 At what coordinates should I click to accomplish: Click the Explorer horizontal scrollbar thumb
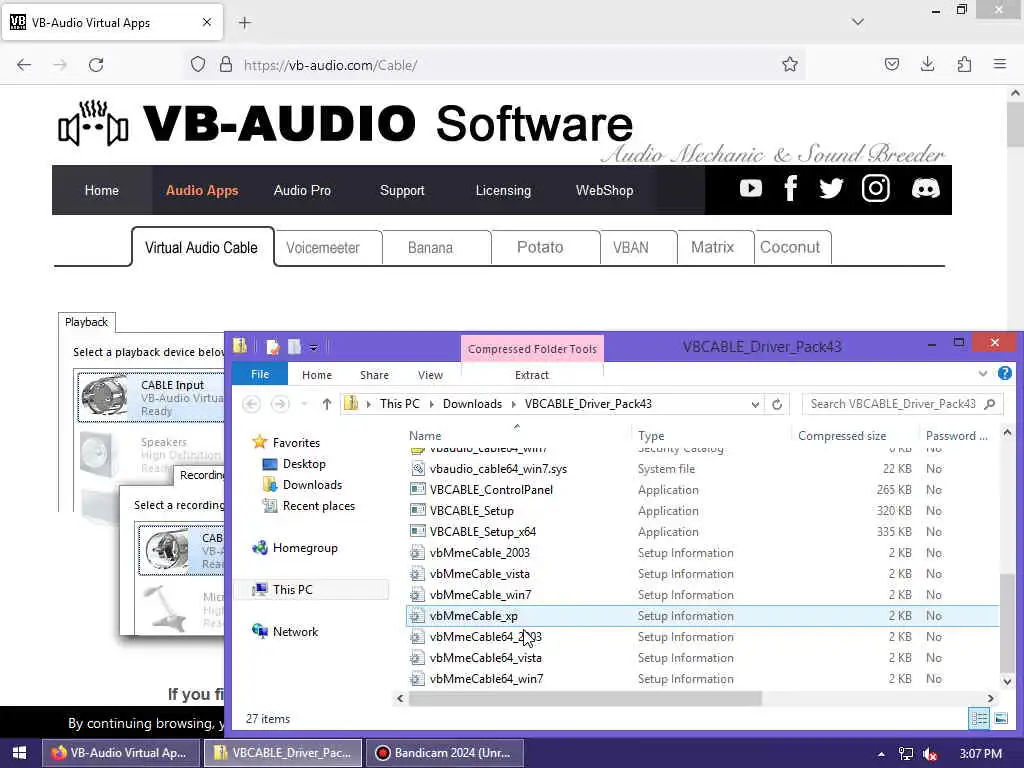[584, 698]
